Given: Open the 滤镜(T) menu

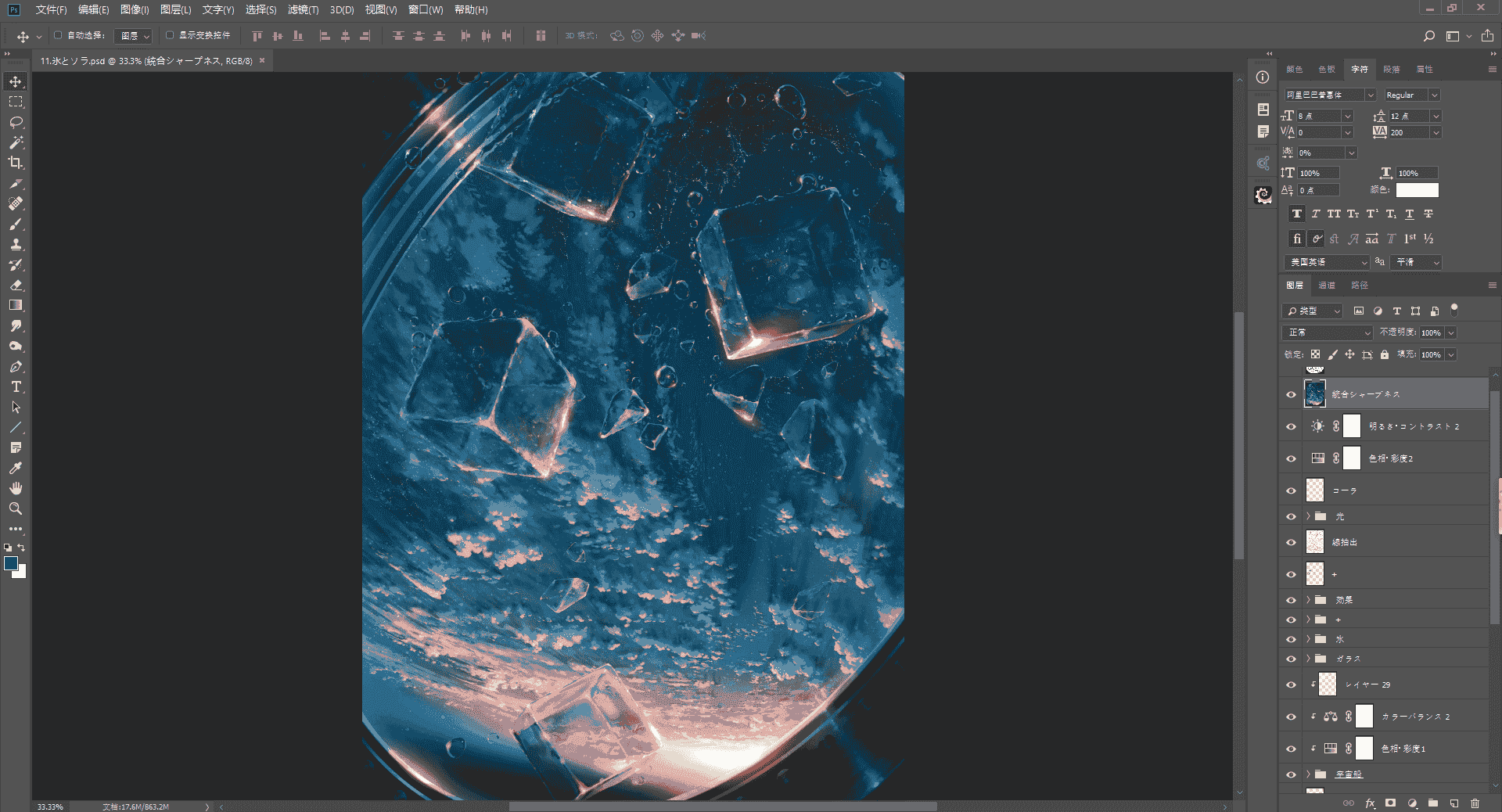Looking at the screenshot, I should [x=303, y=9].
